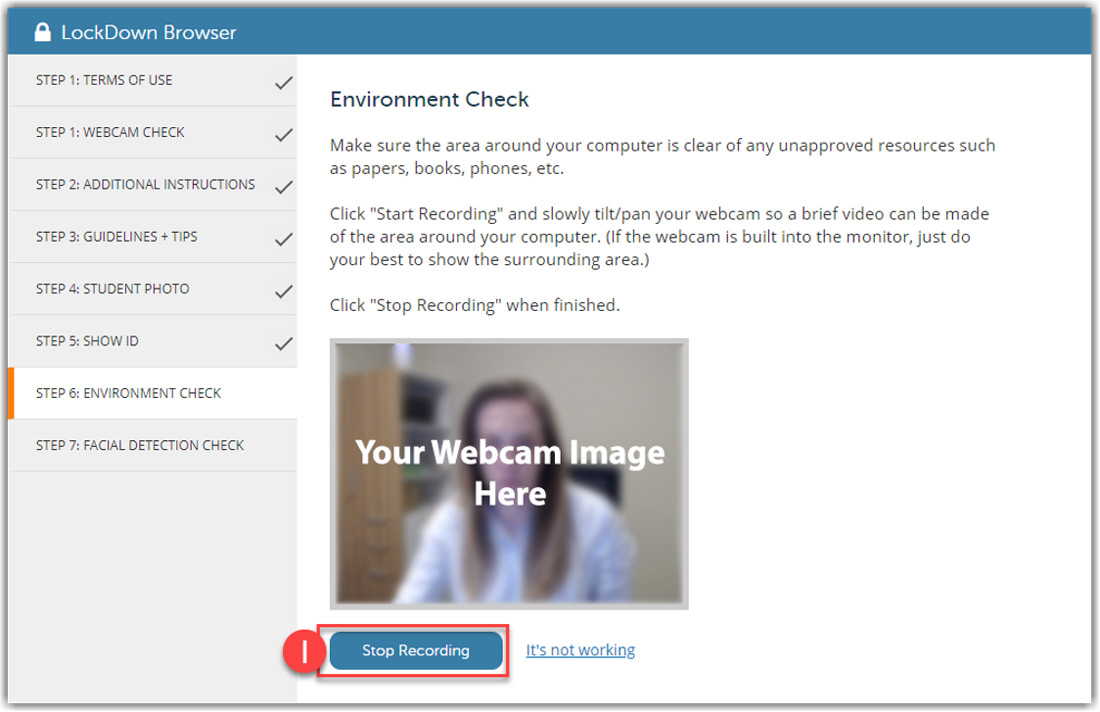The image size is (1100, 712).
Task: Open the "It's not working" link
Action: tap(580, 650)
